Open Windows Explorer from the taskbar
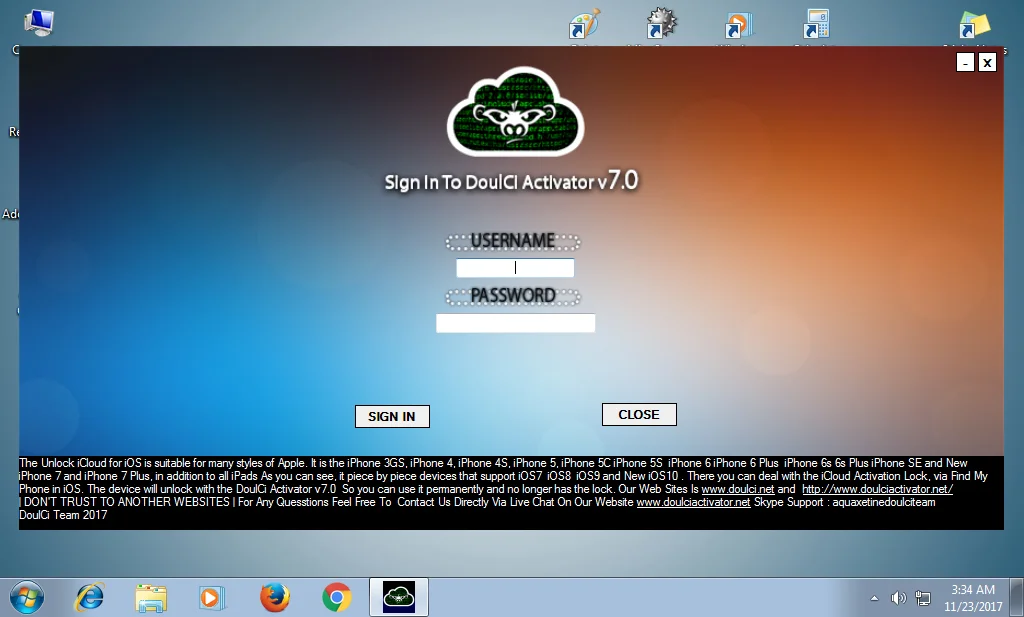 (x=151, y=597)
